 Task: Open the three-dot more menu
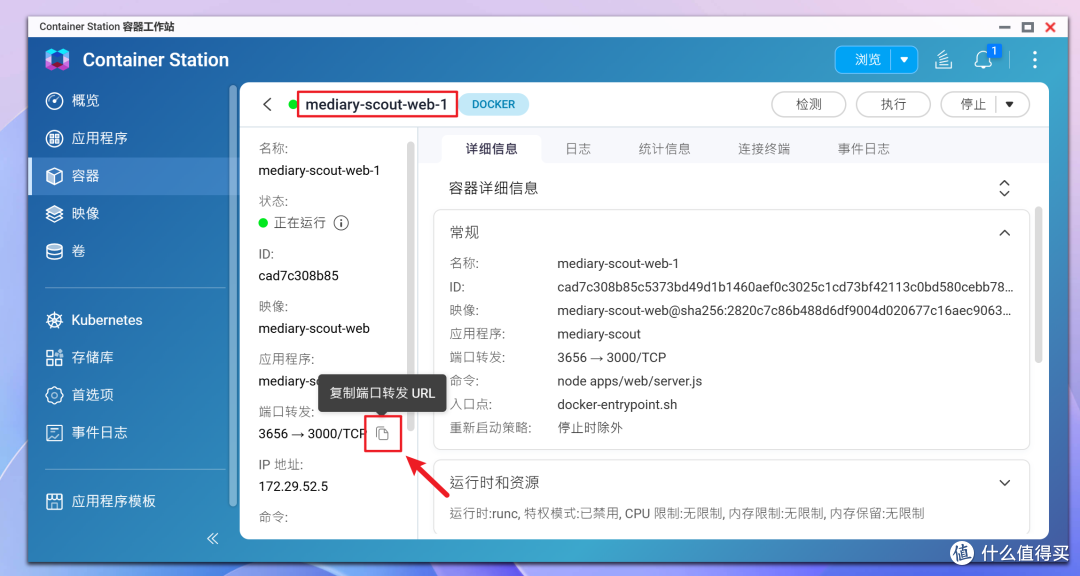pos(1035,60)
